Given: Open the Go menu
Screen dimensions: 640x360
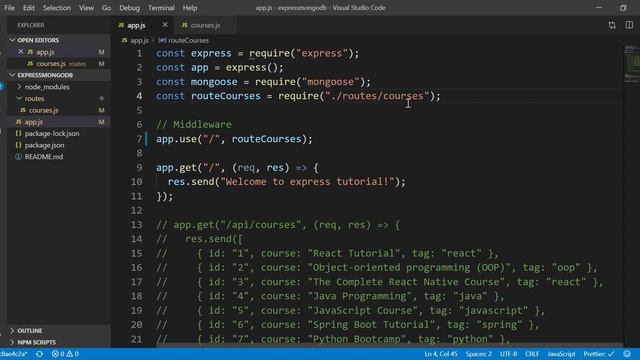Looking at the screenshot, I should [107, 8].
